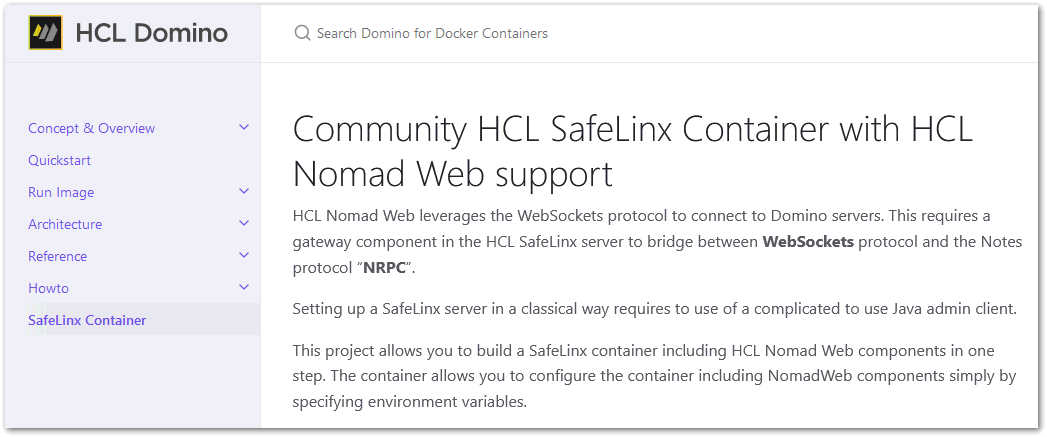This screenshot has height=437, width=1047.
Task: Expand the Run Image chevron
Action: [244, 192]
